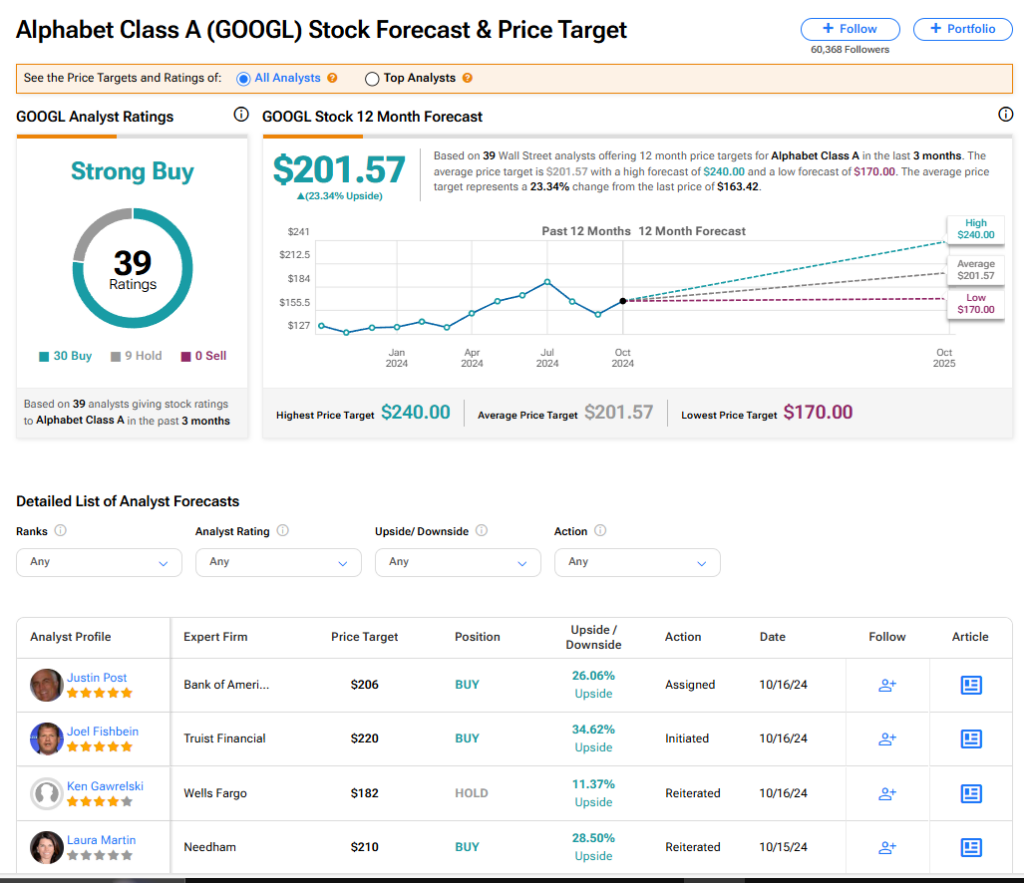Image resolution: width=1024 pixels, height=883 pixels.
Task: Sort by Date column header
Action: tap(772, 637)
